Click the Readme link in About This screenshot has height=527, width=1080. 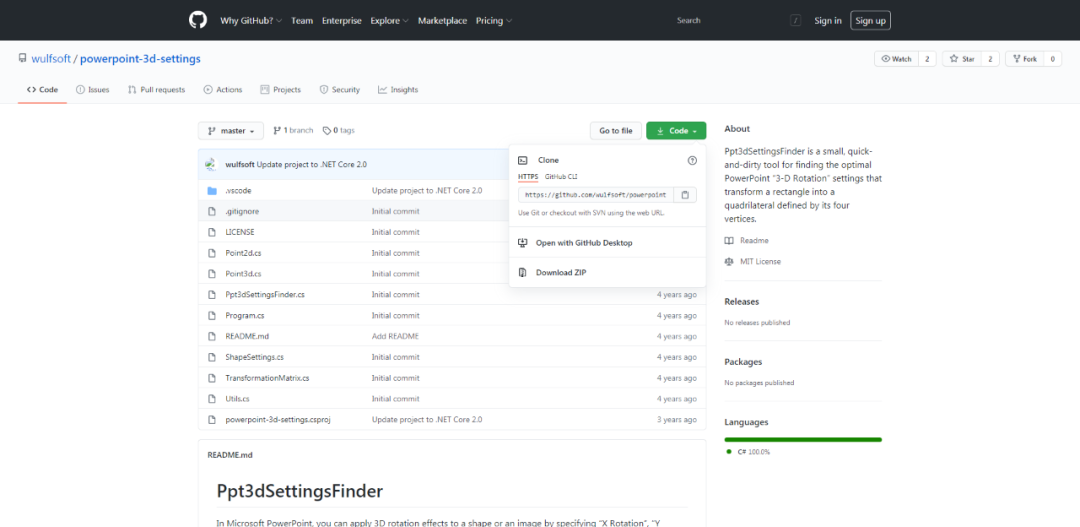click(747, 240)
